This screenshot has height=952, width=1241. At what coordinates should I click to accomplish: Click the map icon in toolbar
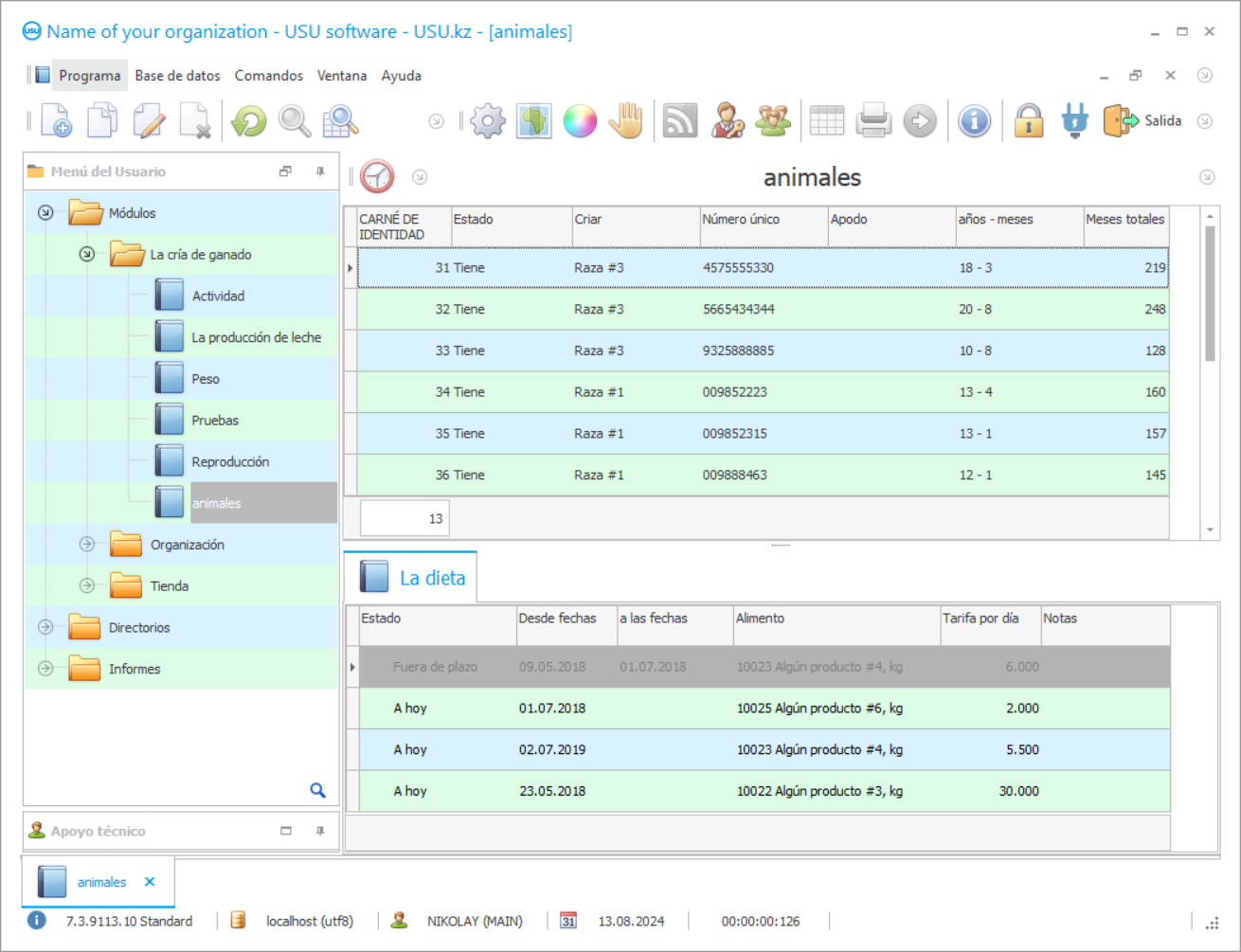tap(534, 121)
